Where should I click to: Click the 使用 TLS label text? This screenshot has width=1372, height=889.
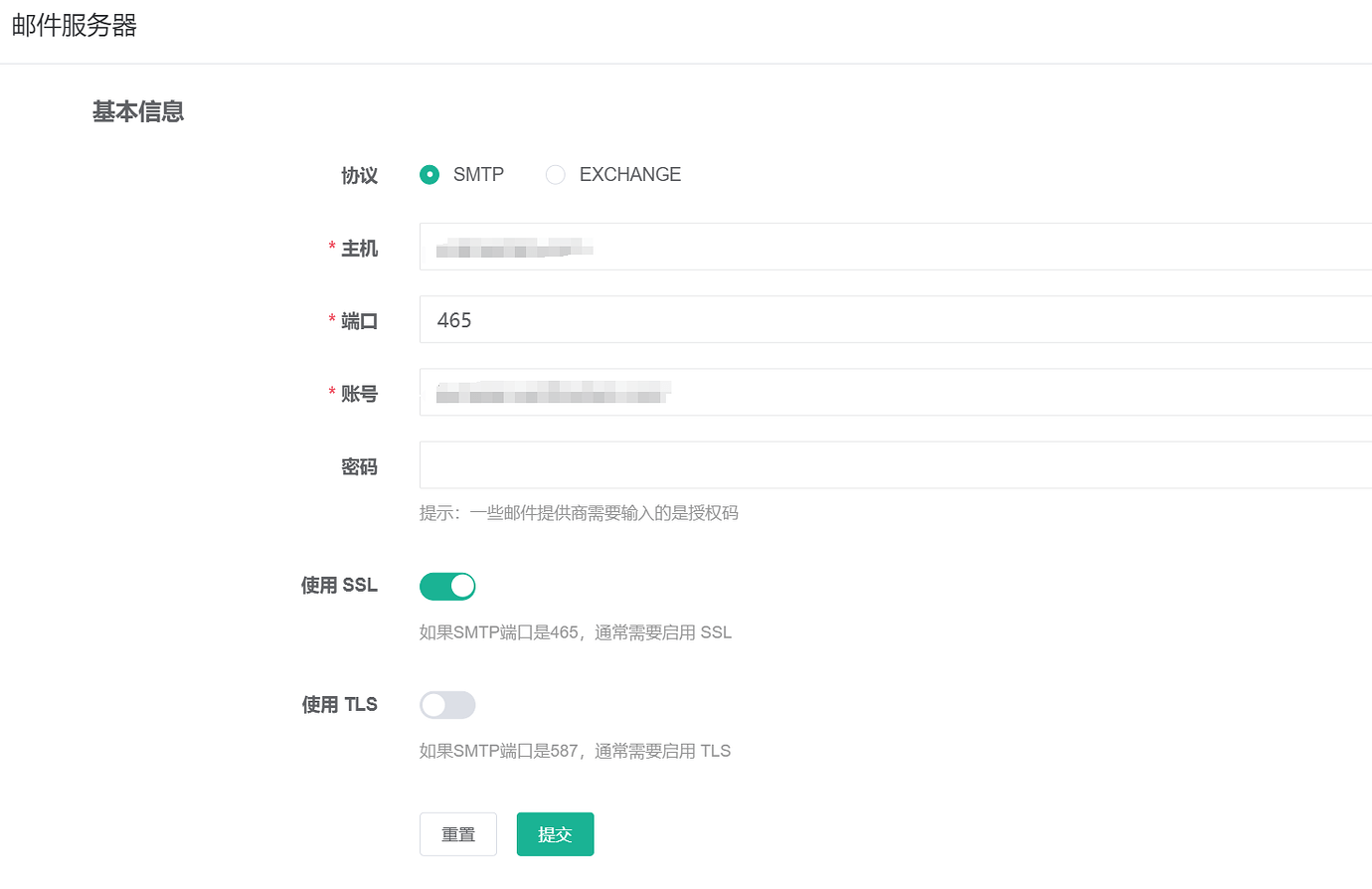339,705
